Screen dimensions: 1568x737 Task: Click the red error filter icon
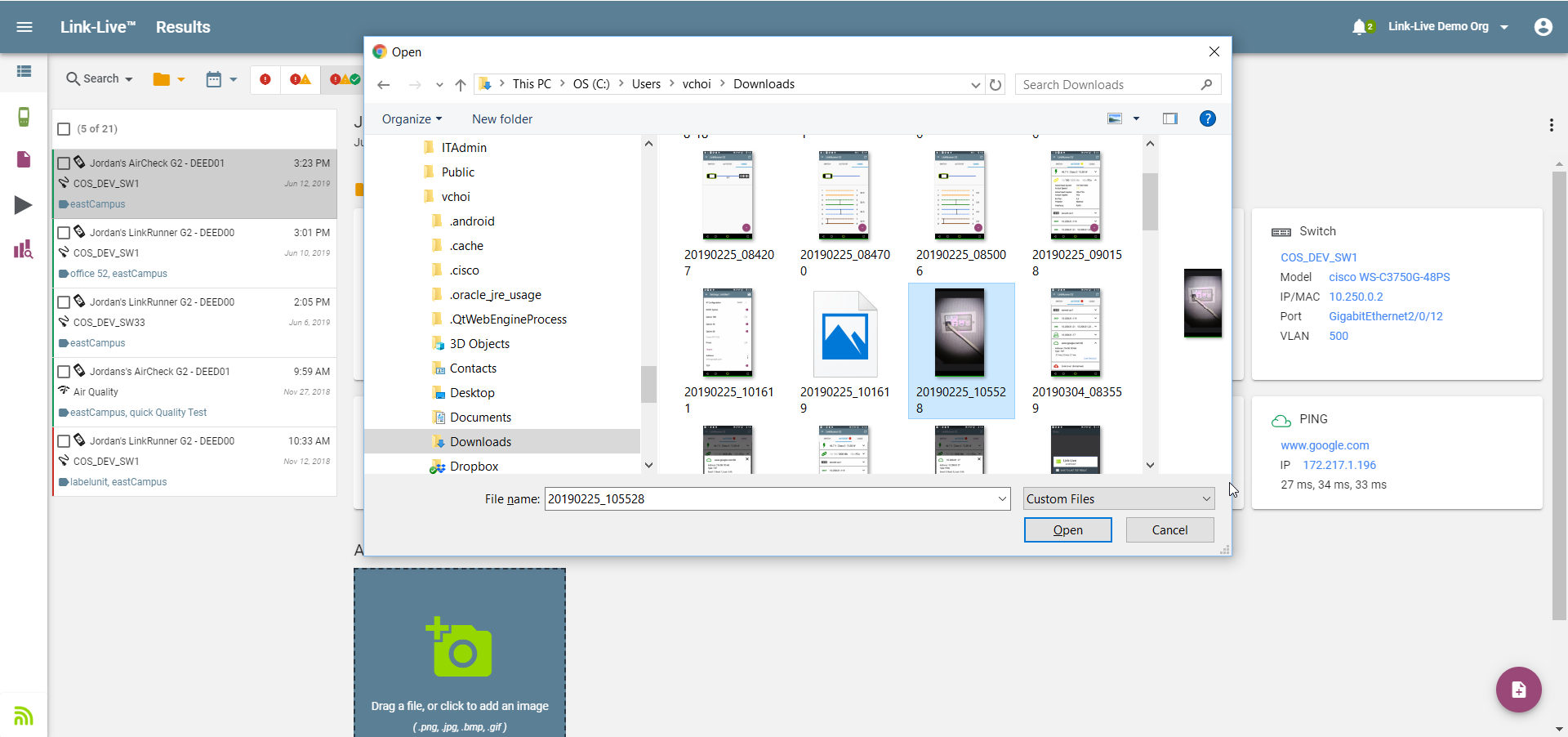(265, 79)
